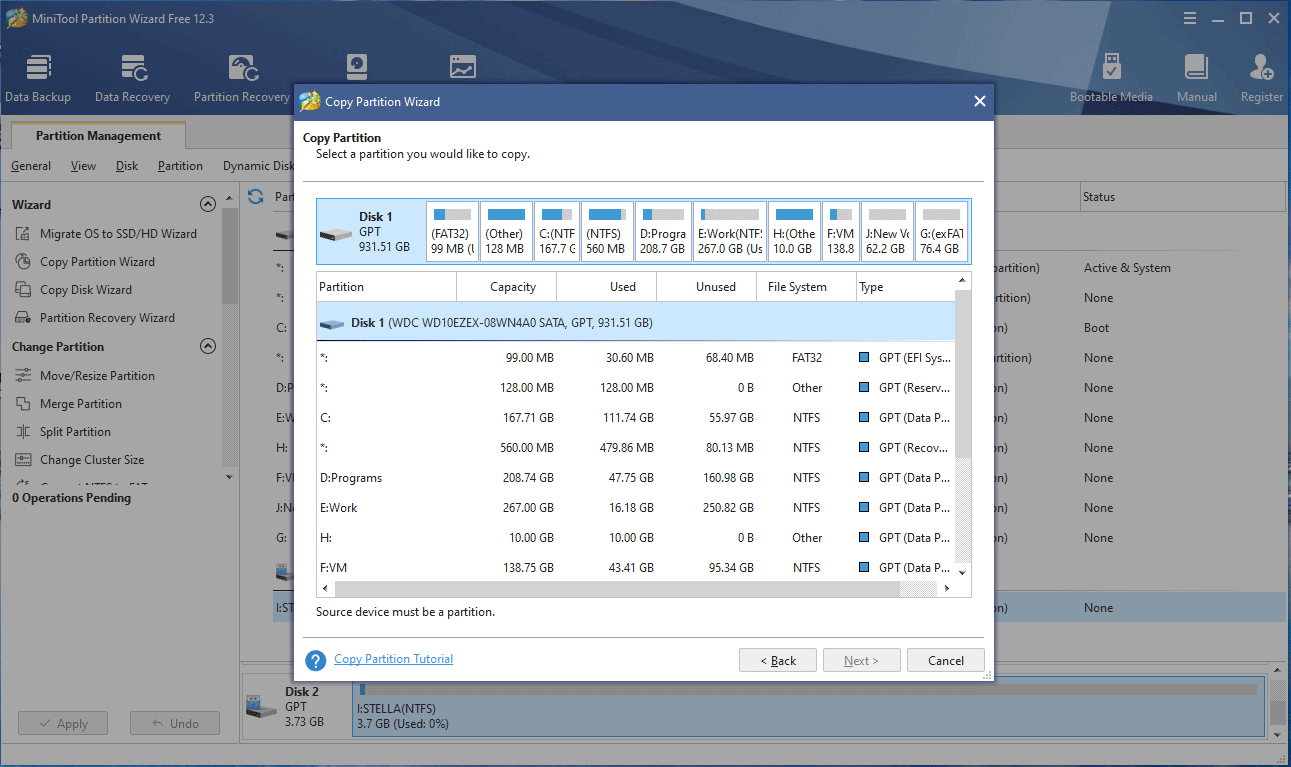
Task: Click the Apply button
Action: (x=63, y=723)
